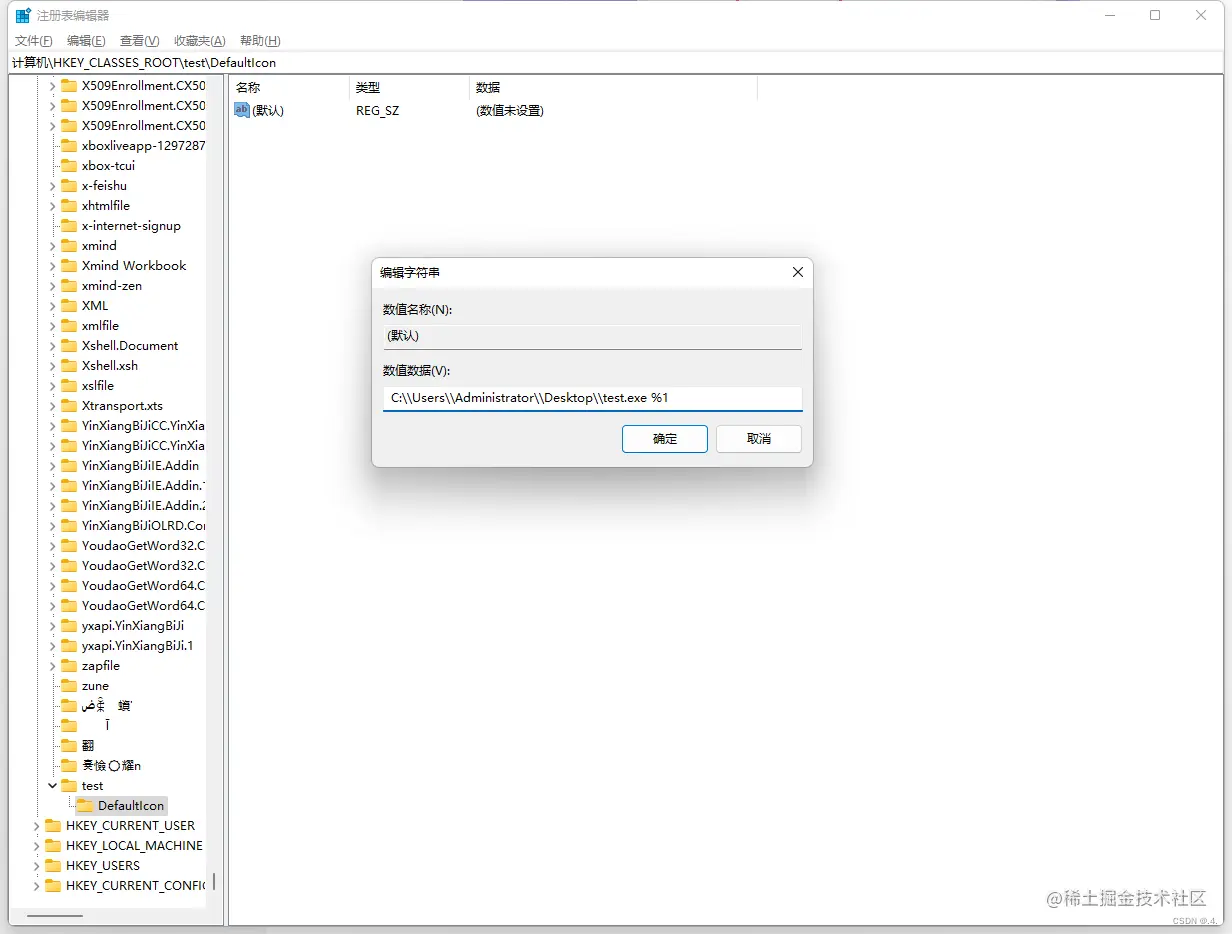
Task: Open the 收藏夹(A) menu
Action: (199, 41)
